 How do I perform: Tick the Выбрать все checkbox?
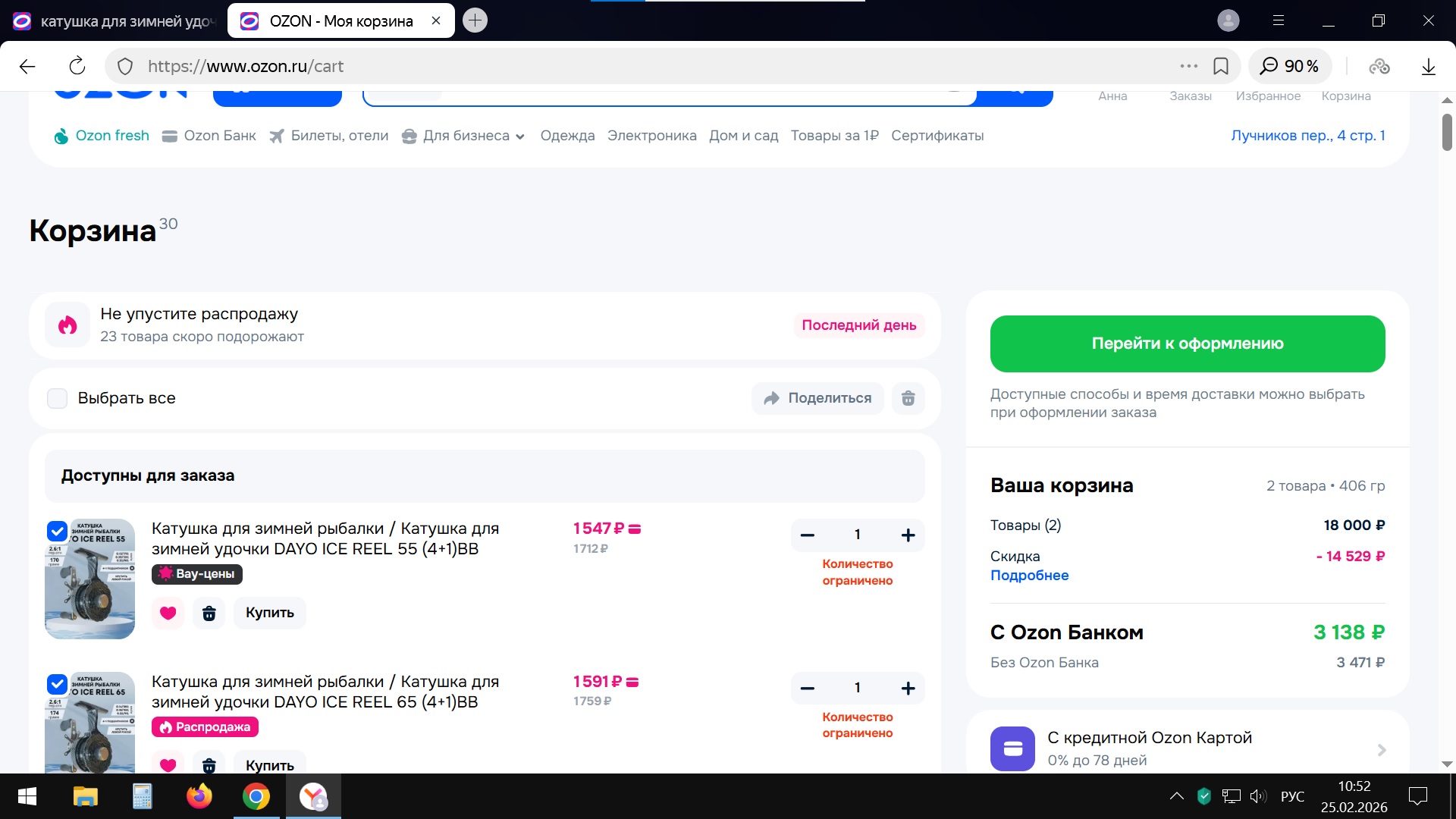58,398
